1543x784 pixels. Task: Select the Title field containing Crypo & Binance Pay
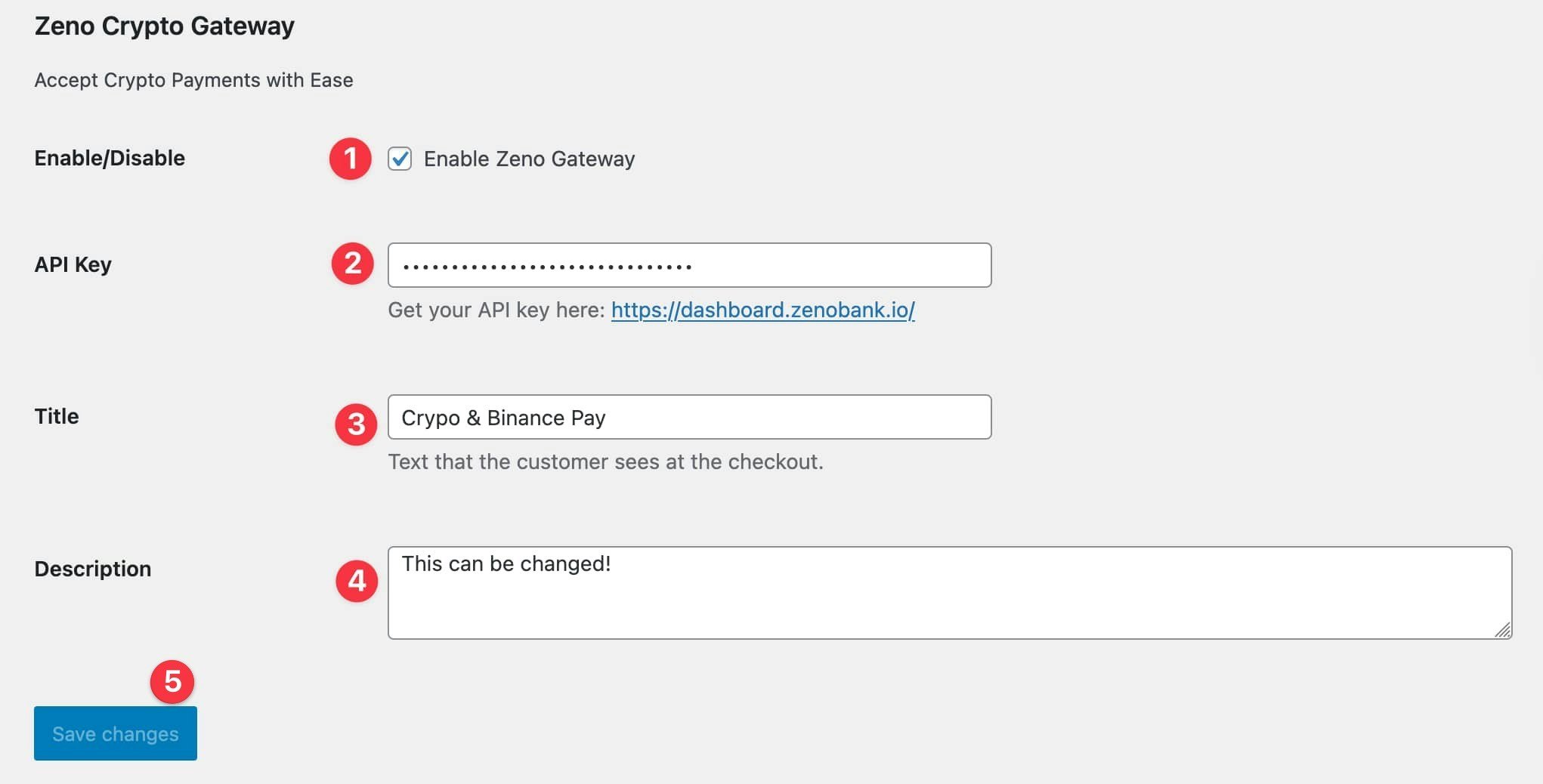click(x=688, y=417)
